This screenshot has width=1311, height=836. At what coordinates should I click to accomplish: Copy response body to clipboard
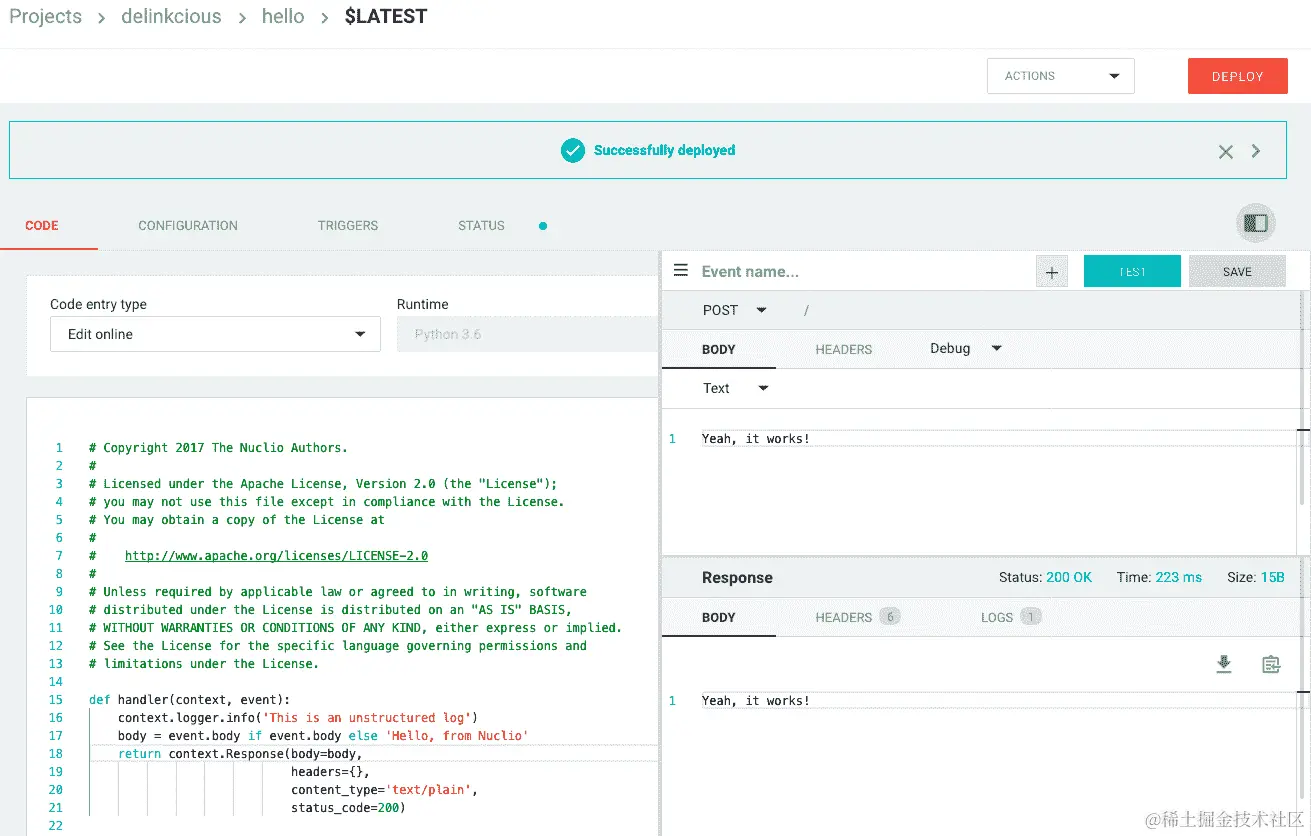1271,664
